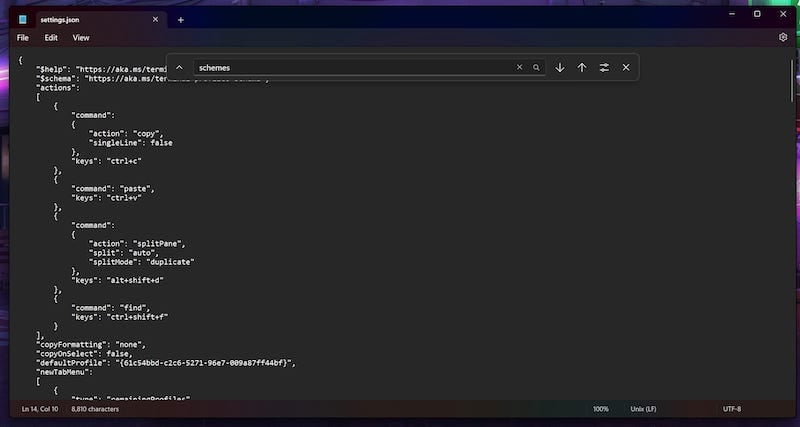Open the View menu
Viewport: 800px width, 427px height.
click(81, 38)
